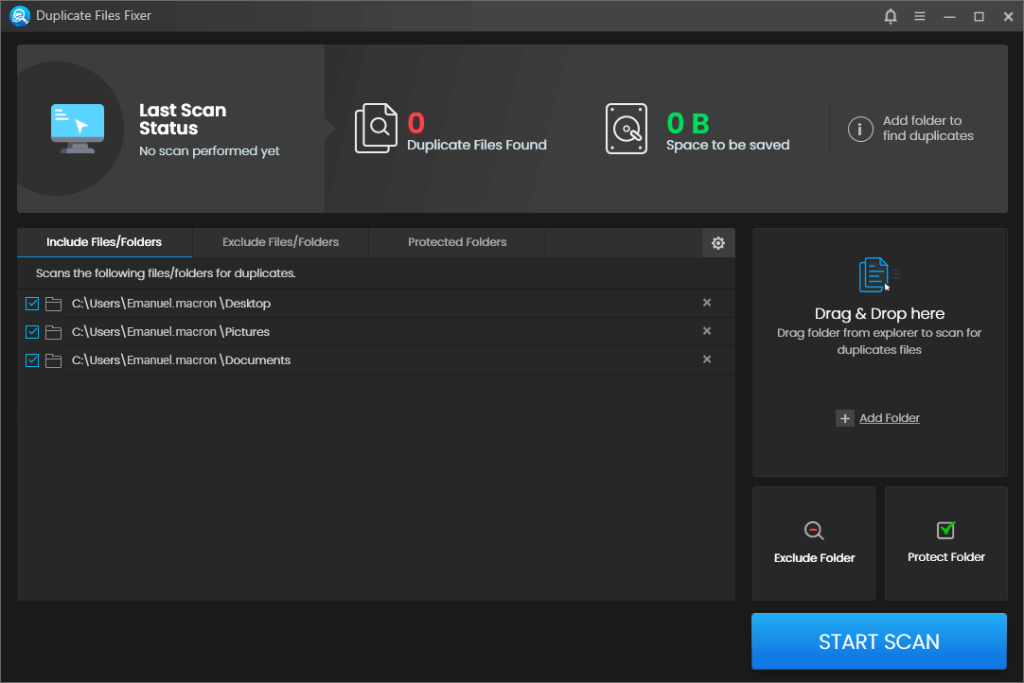
Task: Select the Include Files/Folders tab
Action: 104,242
